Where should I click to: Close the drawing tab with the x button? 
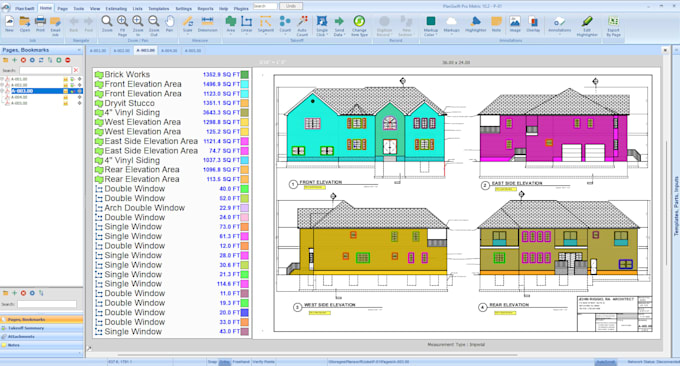pos(665,51)
